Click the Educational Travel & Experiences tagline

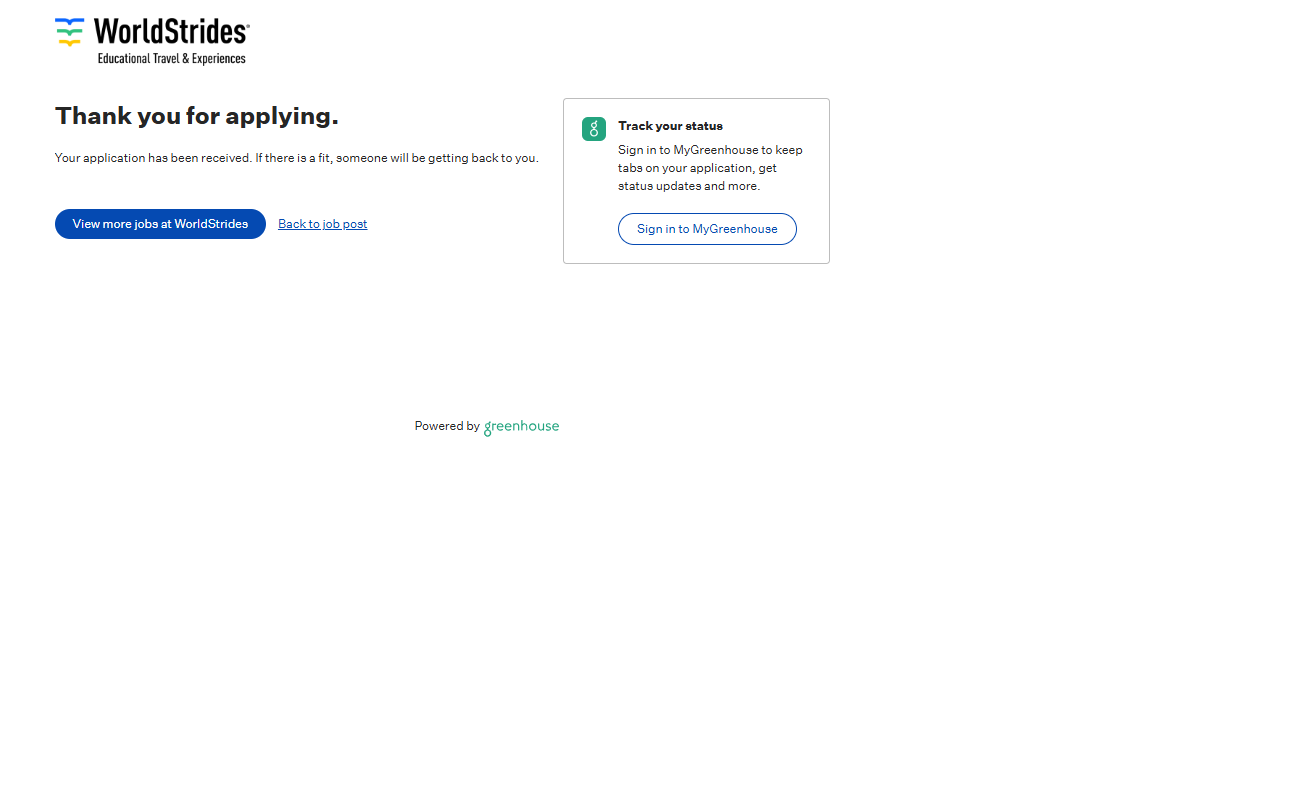171,59
